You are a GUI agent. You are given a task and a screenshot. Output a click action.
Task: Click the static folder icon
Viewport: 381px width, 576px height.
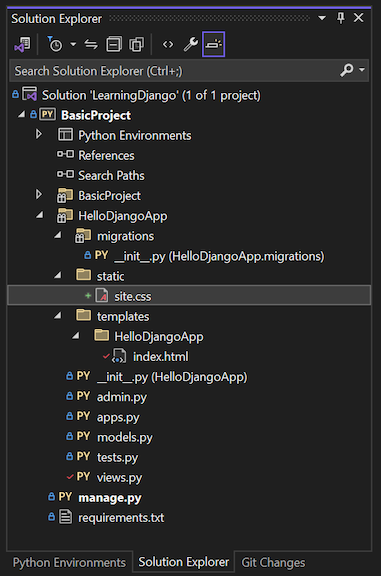pos(84,275)
